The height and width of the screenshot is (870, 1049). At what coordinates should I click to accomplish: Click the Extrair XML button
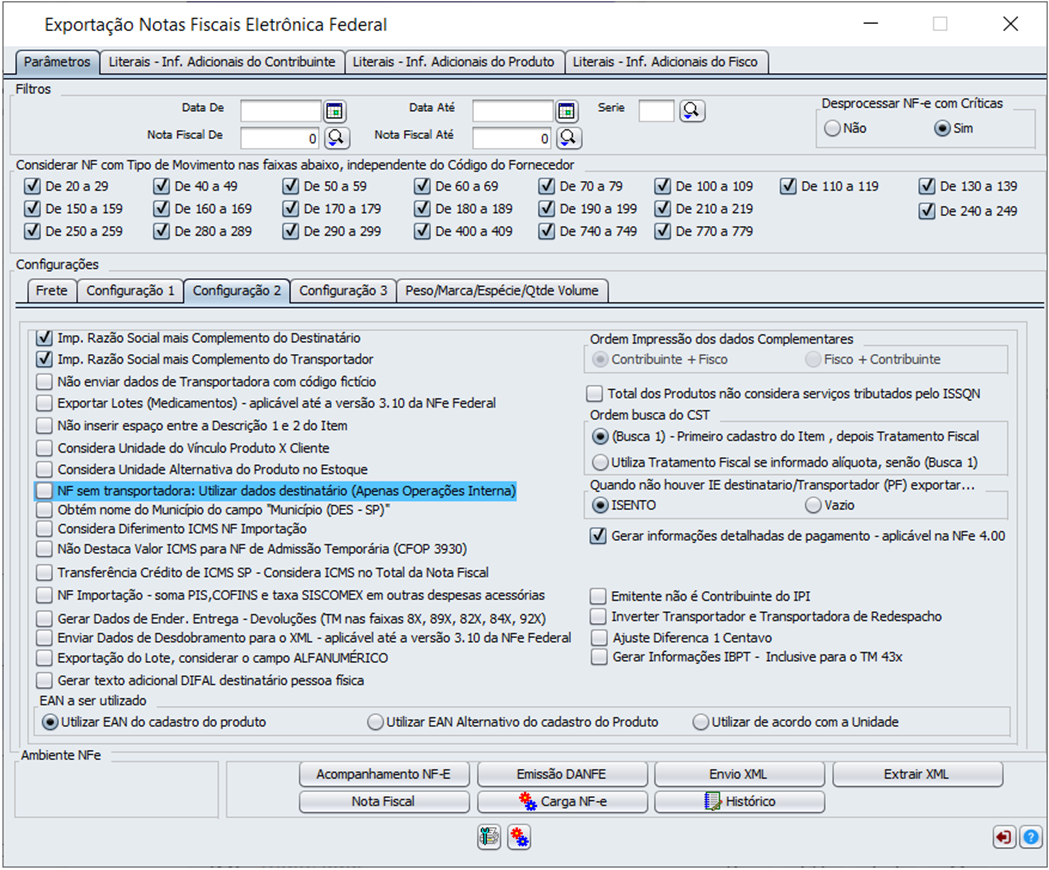point(917,774)
